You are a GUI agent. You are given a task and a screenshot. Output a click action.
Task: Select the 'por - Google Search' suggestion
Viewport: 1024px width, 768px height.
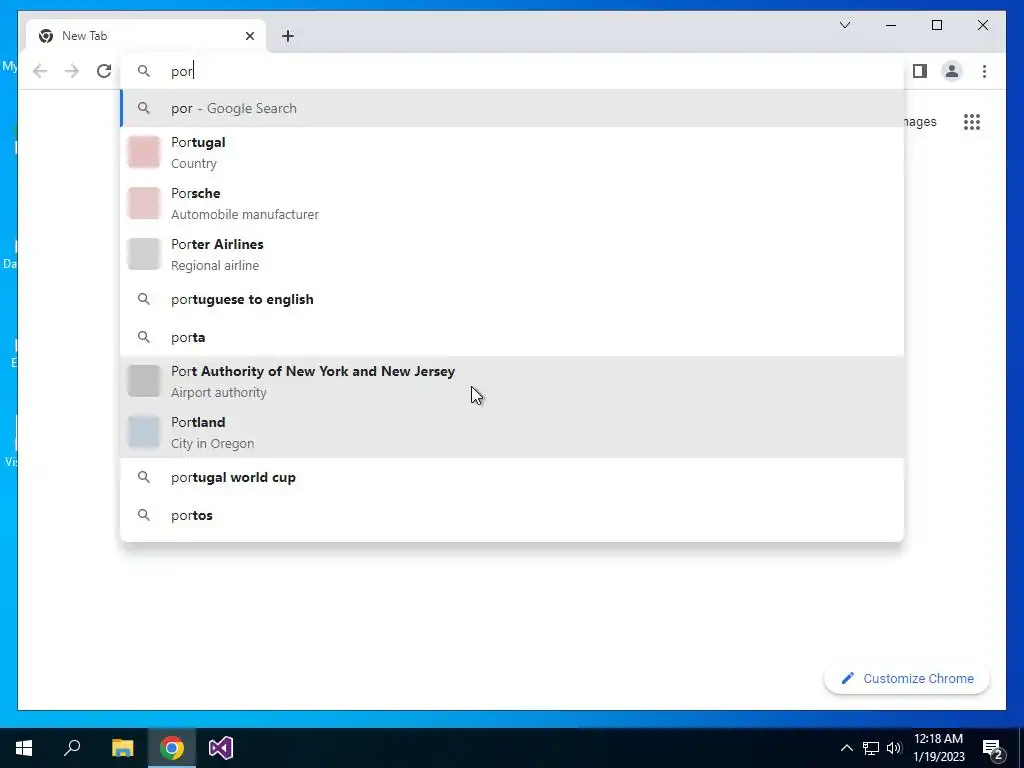pyautogui.click(x=513, y=108)
